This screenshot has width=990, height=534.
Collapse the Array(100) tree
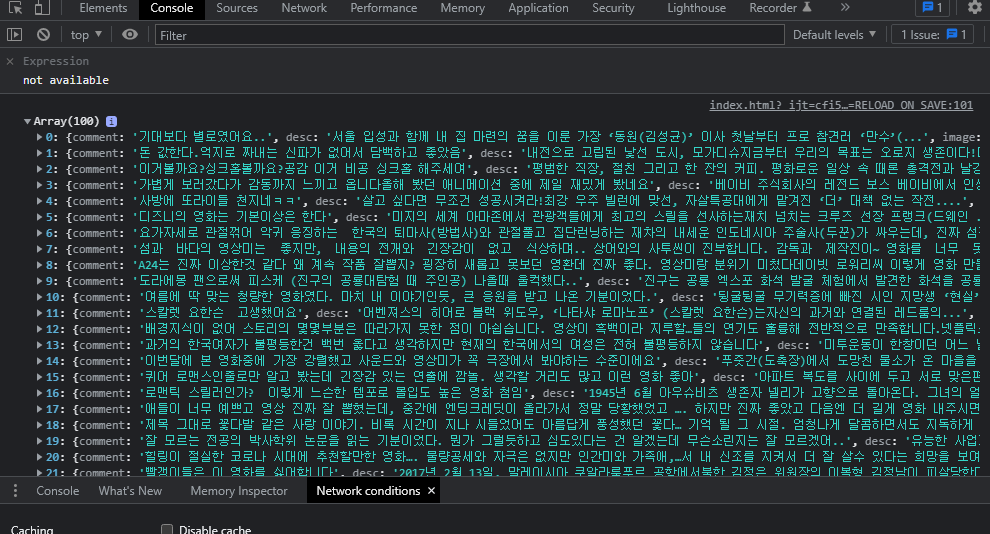point(27,121)
